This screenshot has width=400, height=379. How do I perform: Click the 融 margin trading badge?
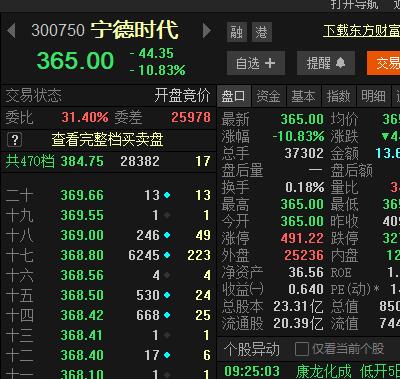237,32
